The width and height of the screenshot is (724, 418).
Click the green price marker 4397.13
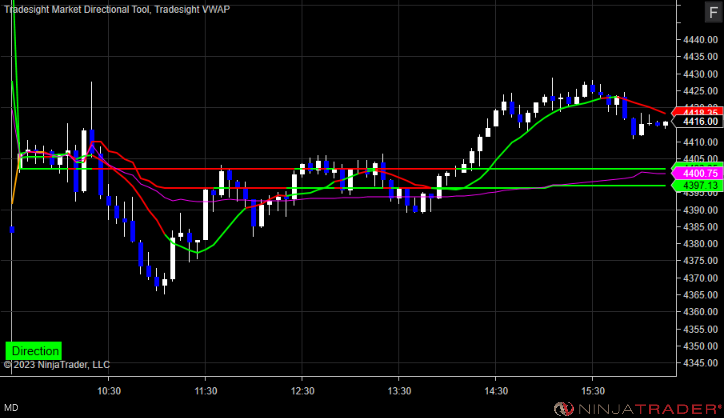coord(697,186)
